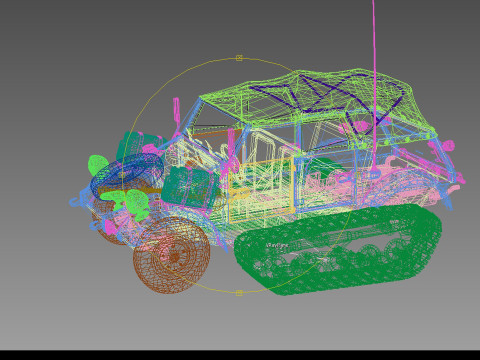Select the dark green tank track wireframe
Image resolution: width=480 pixels, height=360 pixels.
click(338, 249)
